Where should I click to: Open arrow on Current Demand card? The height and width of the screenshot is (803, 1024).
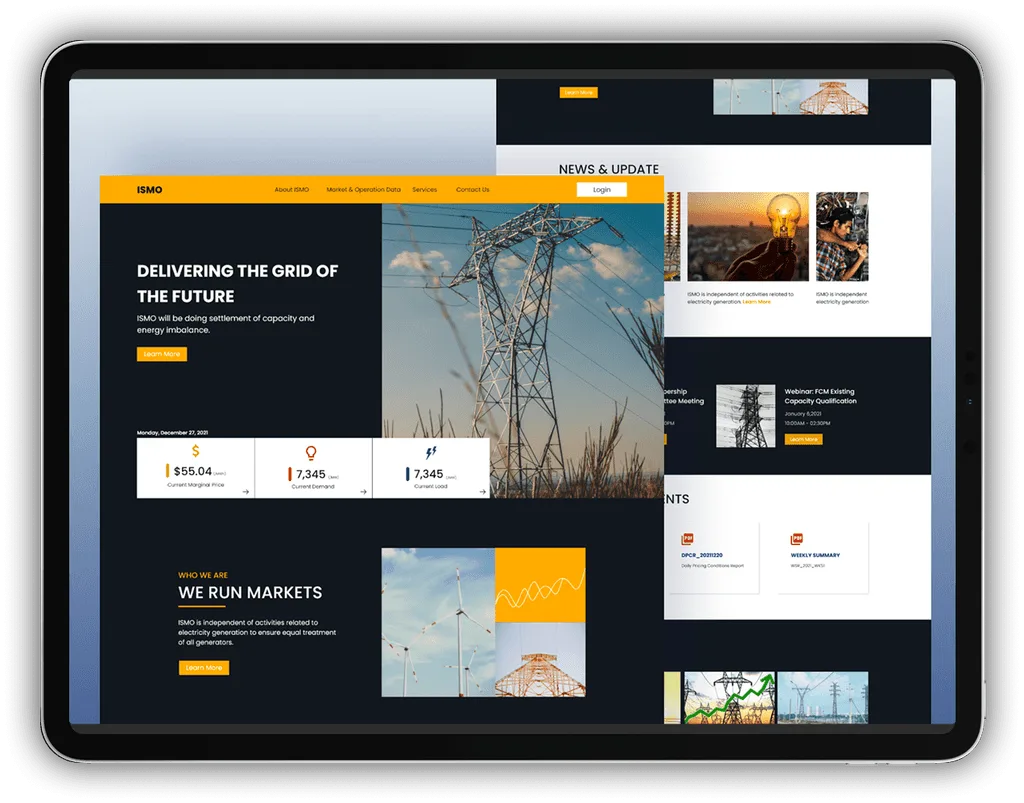(363, 492)
